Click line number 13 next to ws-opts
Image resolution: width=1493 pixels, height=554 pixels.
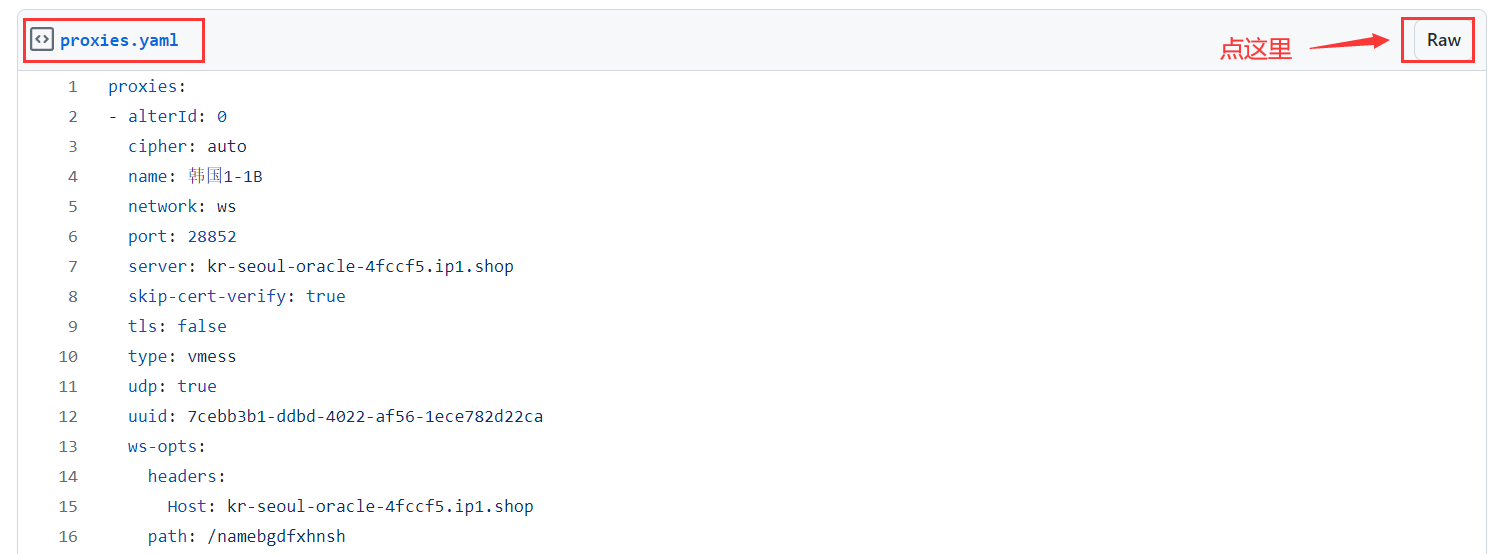[68, 447]
